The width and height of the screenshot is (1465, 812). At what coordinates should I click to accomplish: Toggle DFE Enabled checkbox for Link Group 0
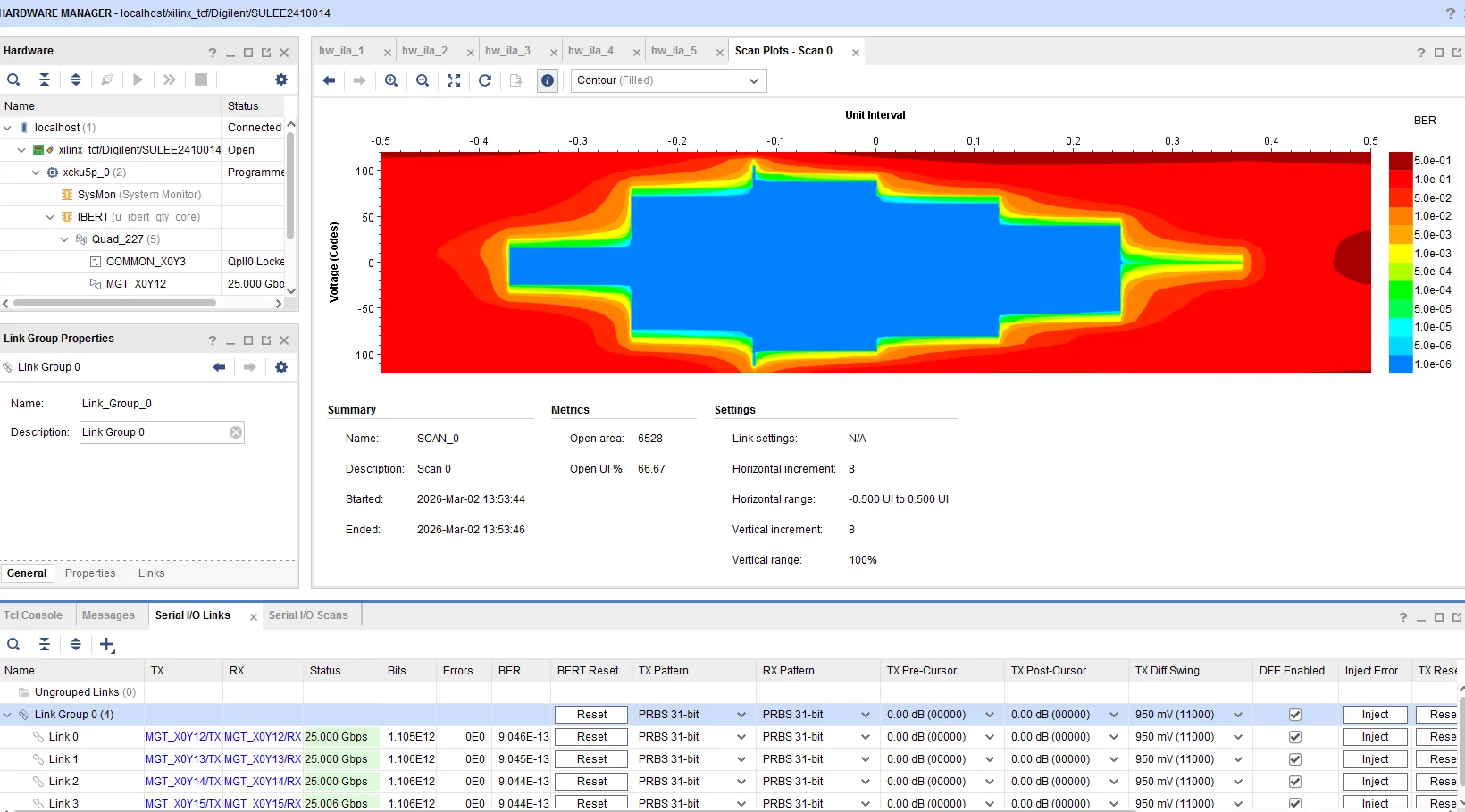coord(1295,715)
